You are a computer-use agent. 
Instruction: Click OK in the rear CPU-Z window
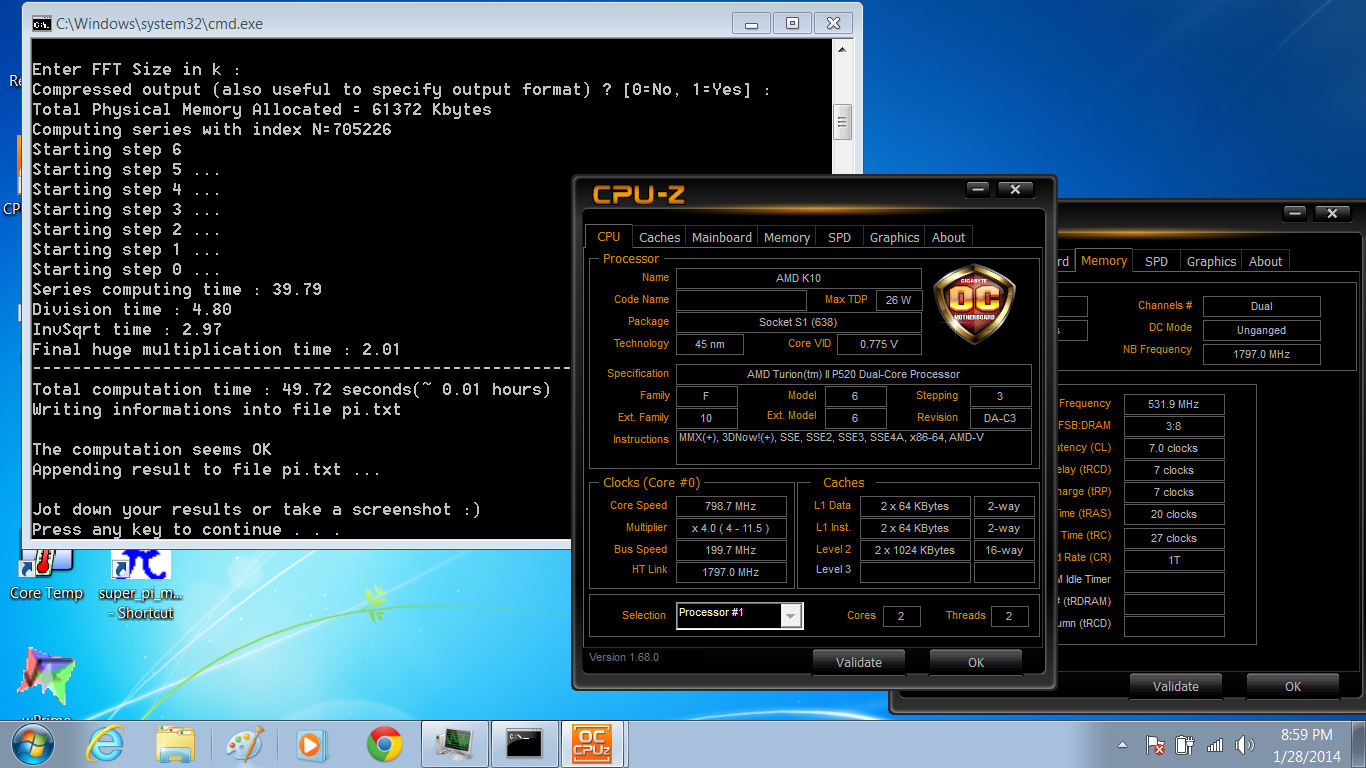point(1293,686)
